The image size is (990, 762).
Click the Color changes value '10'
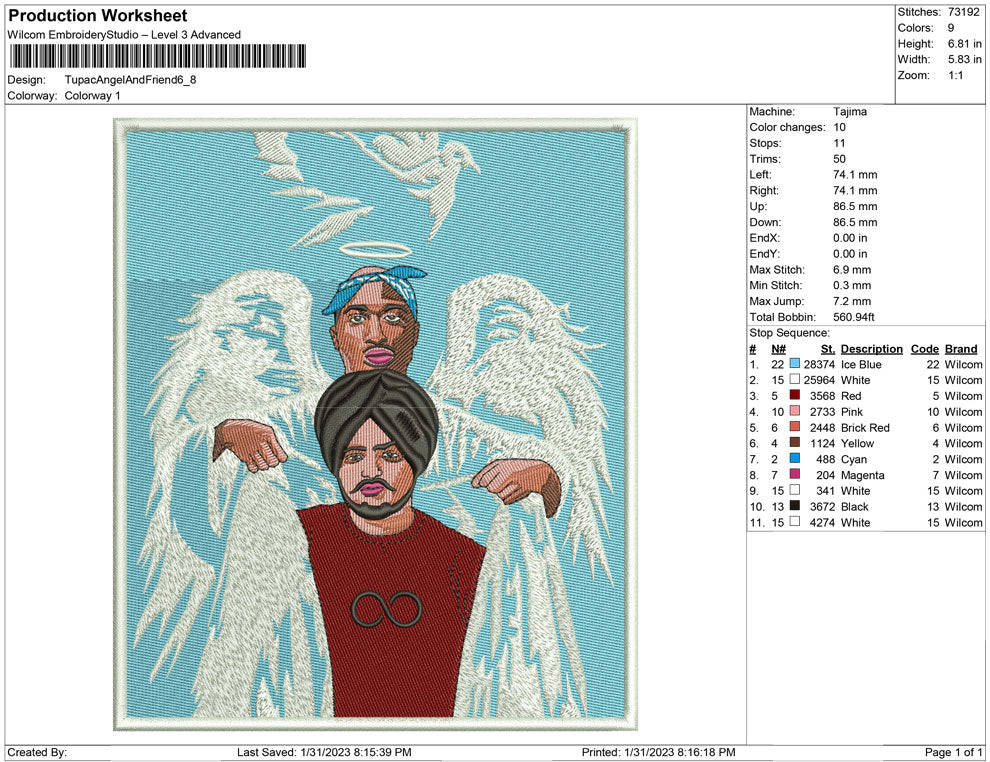tap(839, 127)
